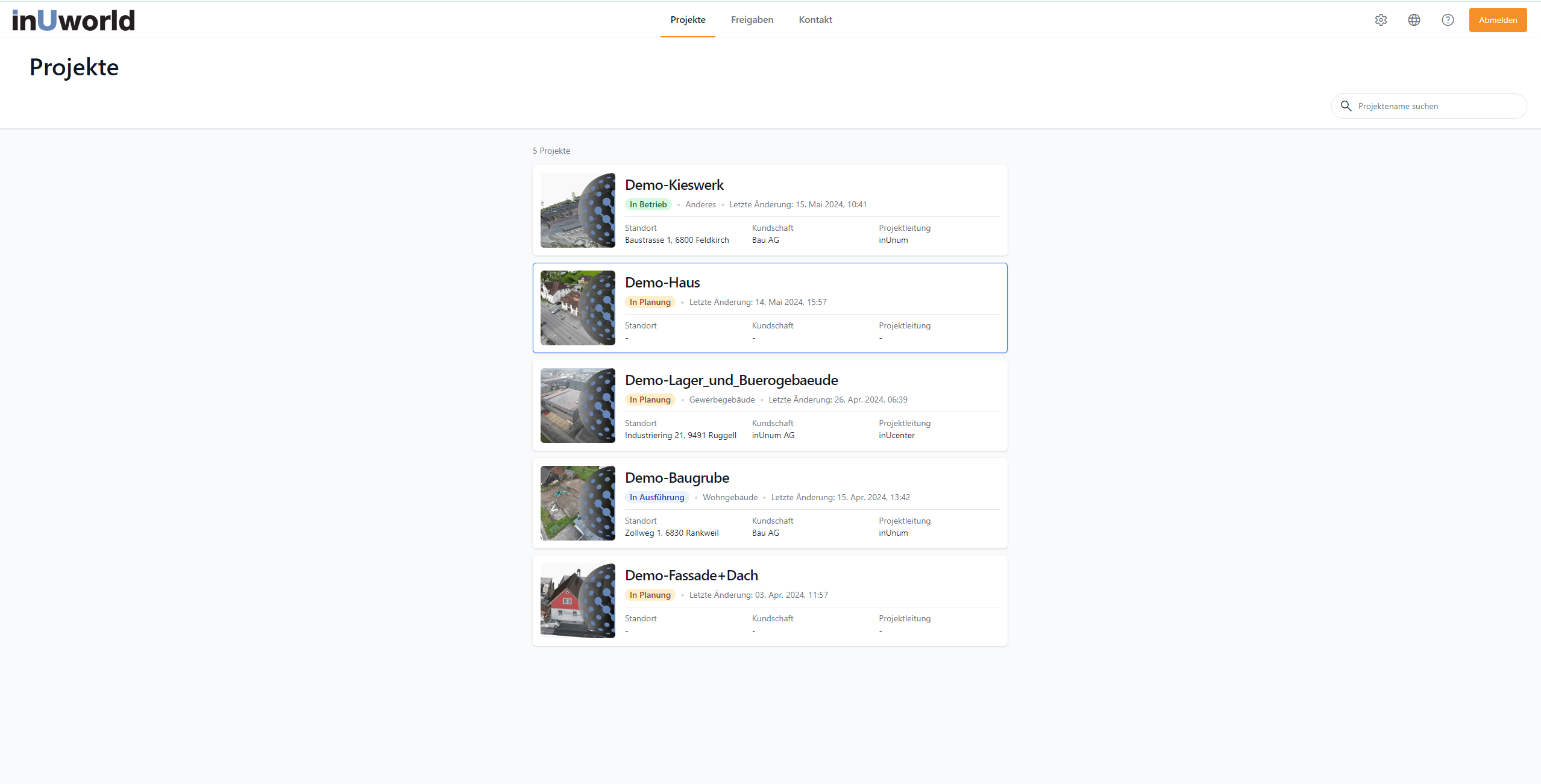Select the Projekte tab
This screenshot has width=1541, height=784.
[x=688, y=20]
